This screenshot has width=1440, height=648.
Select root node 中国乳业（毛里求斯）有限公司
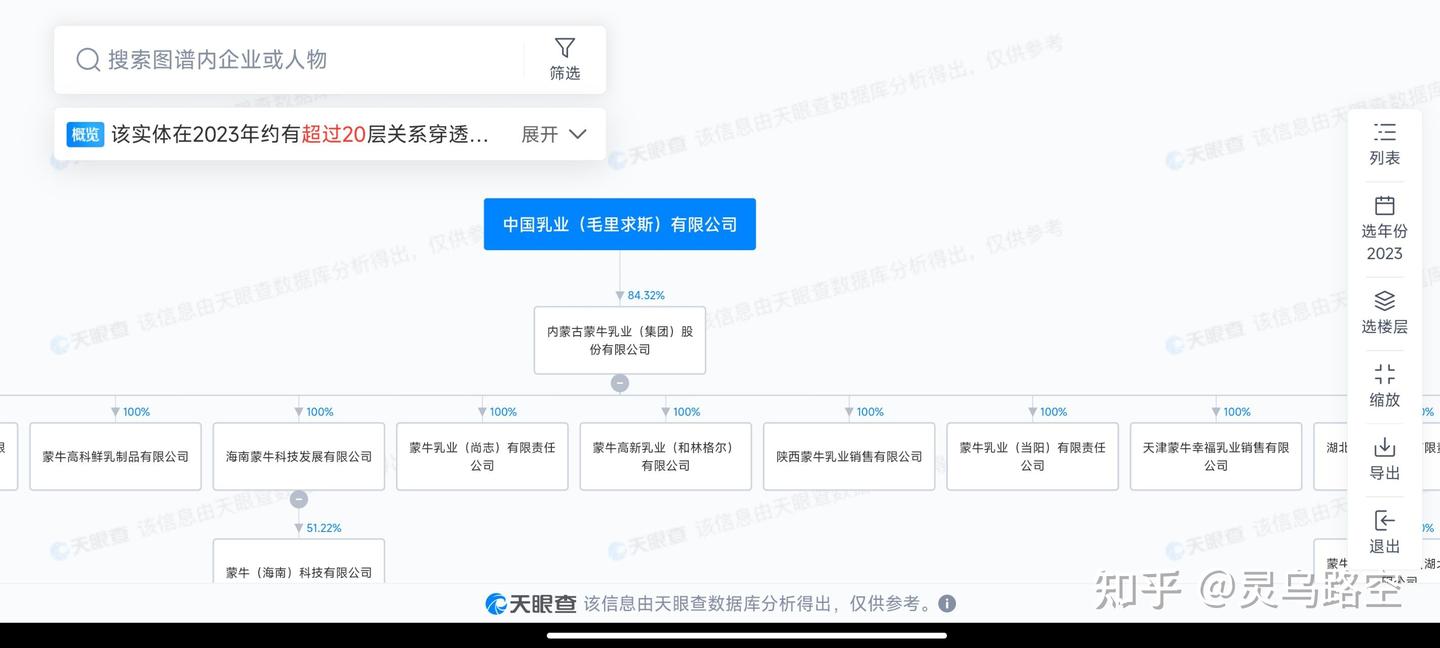[x=620, y=224]
